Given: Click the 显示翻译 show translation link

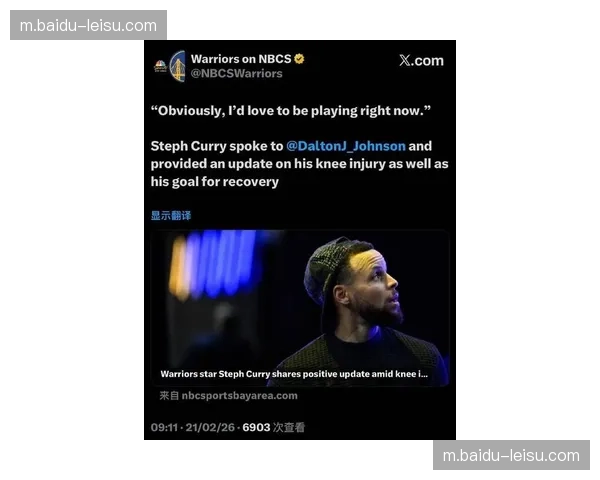Looking at the screenshot, I should (x=171, y=216).
